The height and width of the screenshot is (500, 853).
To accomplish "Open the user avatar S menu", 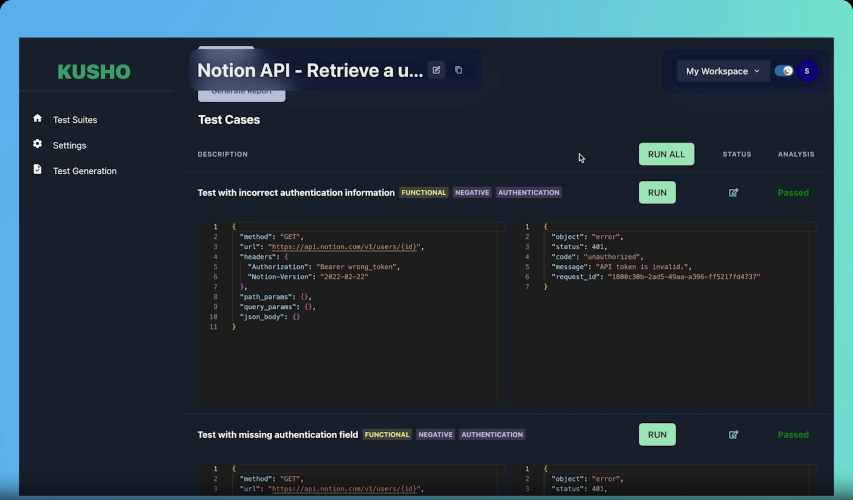I will [x=807, y=71].
